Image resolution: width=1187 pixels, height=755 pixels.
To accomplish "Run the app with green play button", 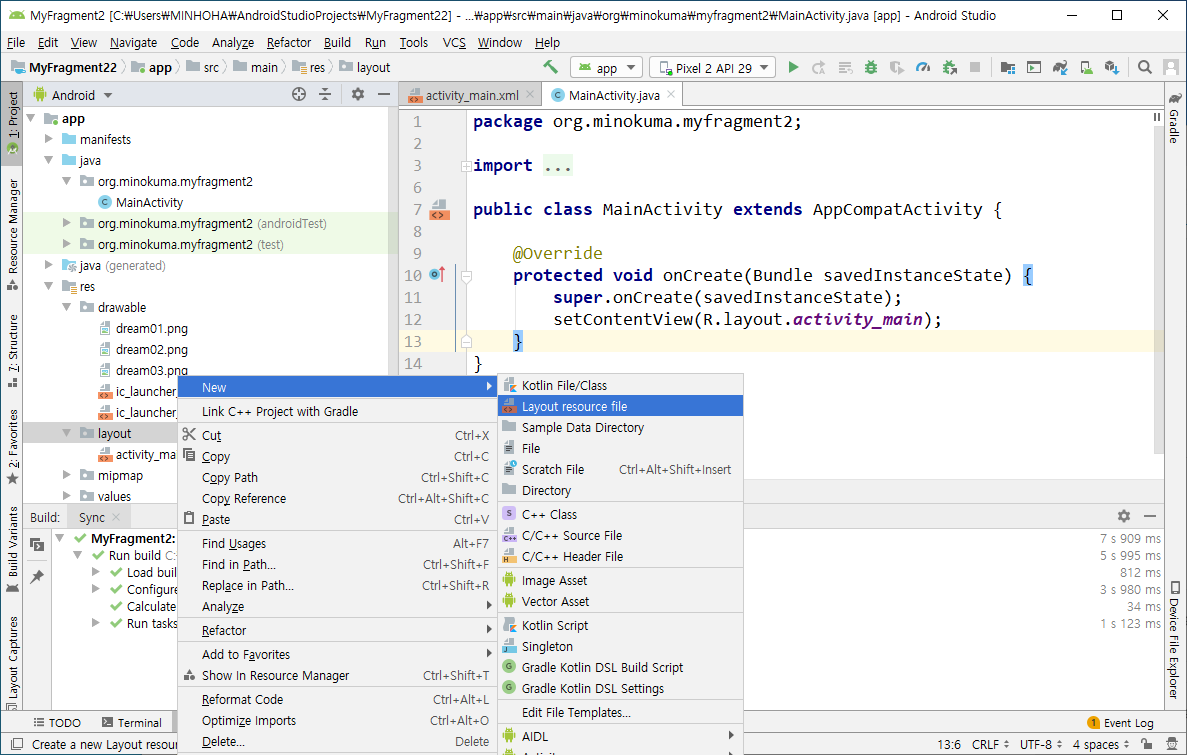I will tap(793, 67).
